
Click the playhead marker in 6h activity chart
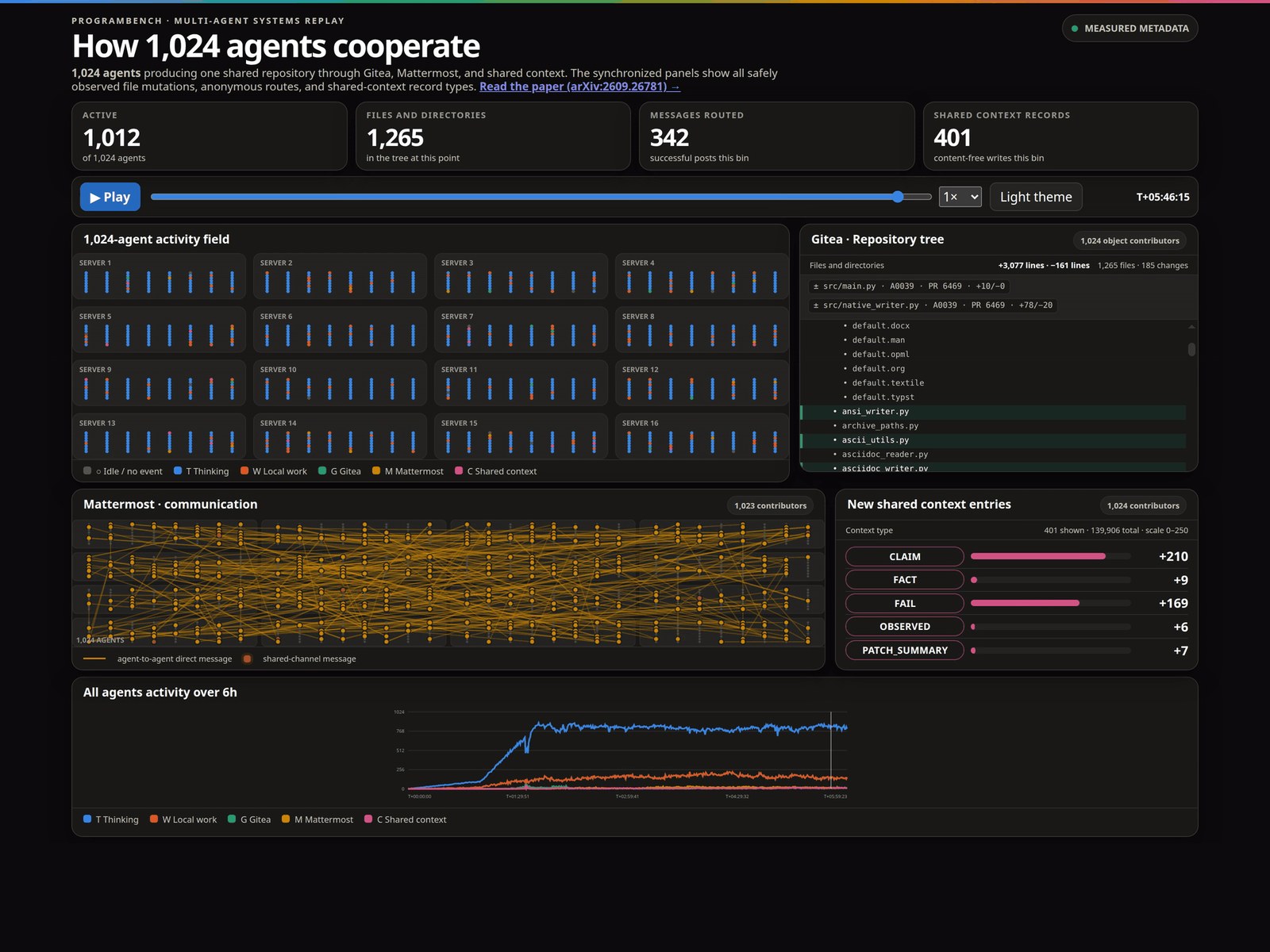[831, 750]
